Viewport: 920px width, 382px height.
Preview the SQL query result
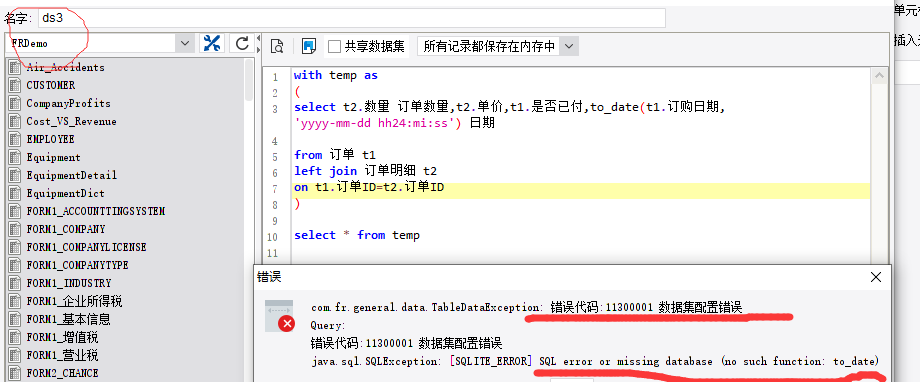click(x=278, y=46)
